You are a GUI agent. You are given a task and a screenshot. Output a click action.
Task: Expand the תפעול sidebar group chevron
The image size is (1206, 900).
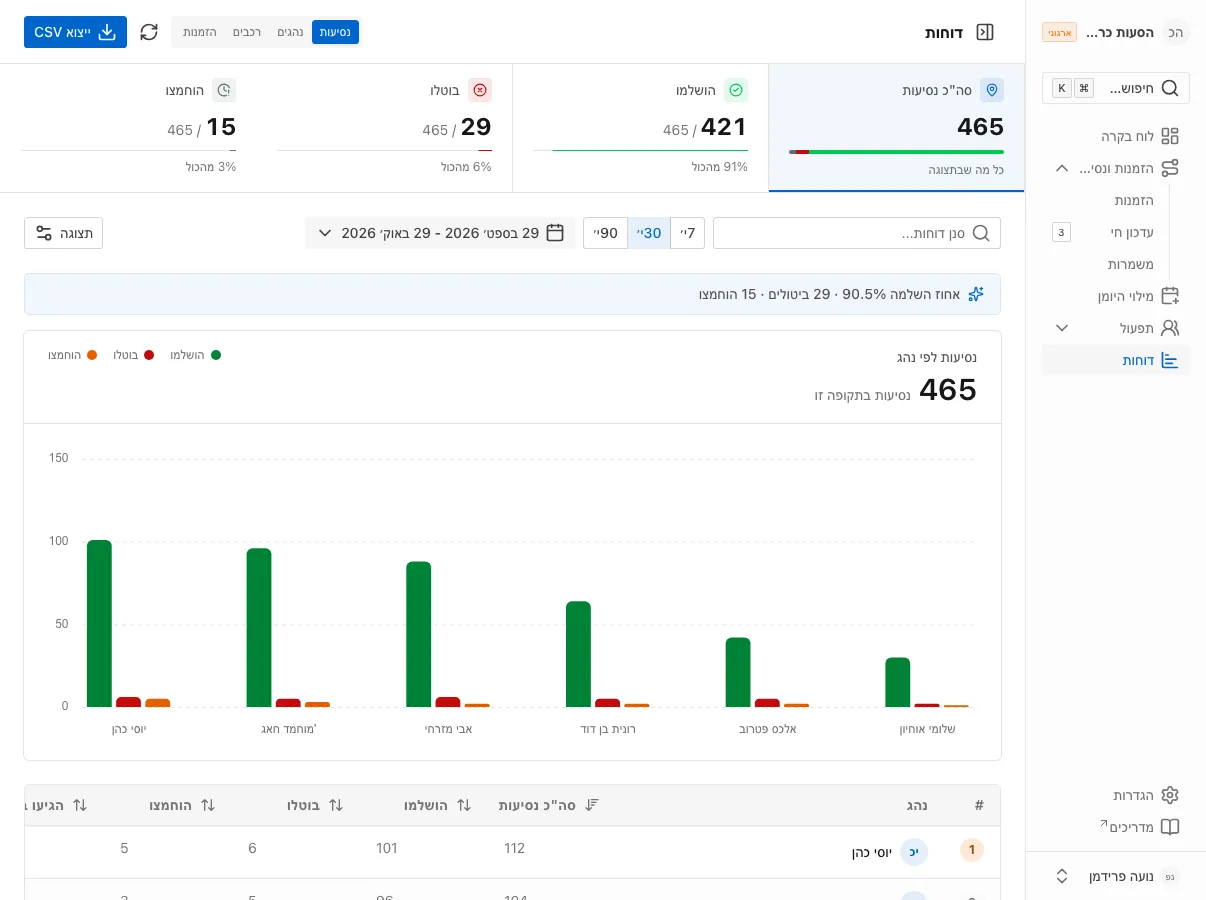[x=1062, y=328]
